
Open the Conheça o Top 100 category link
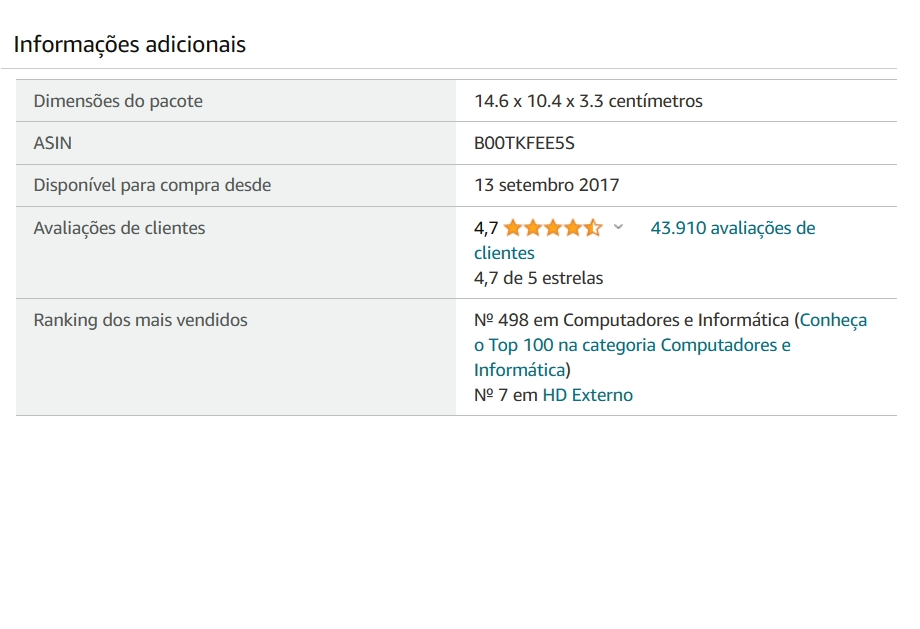[x=670, y=345]
